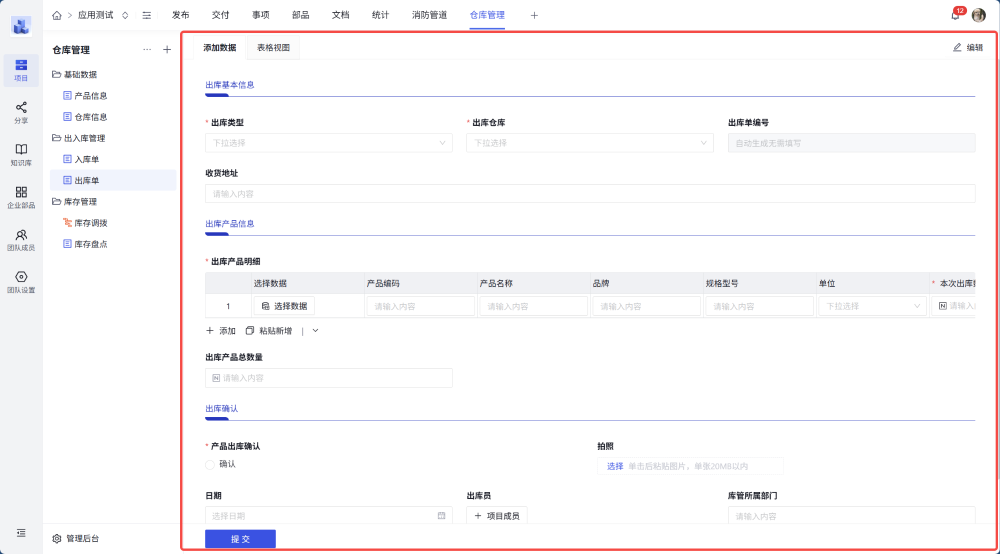Click the 收货地址 input field
The width and height of the screenshot is (1000, 554).
pyautogui.click(x=589, y=193)
